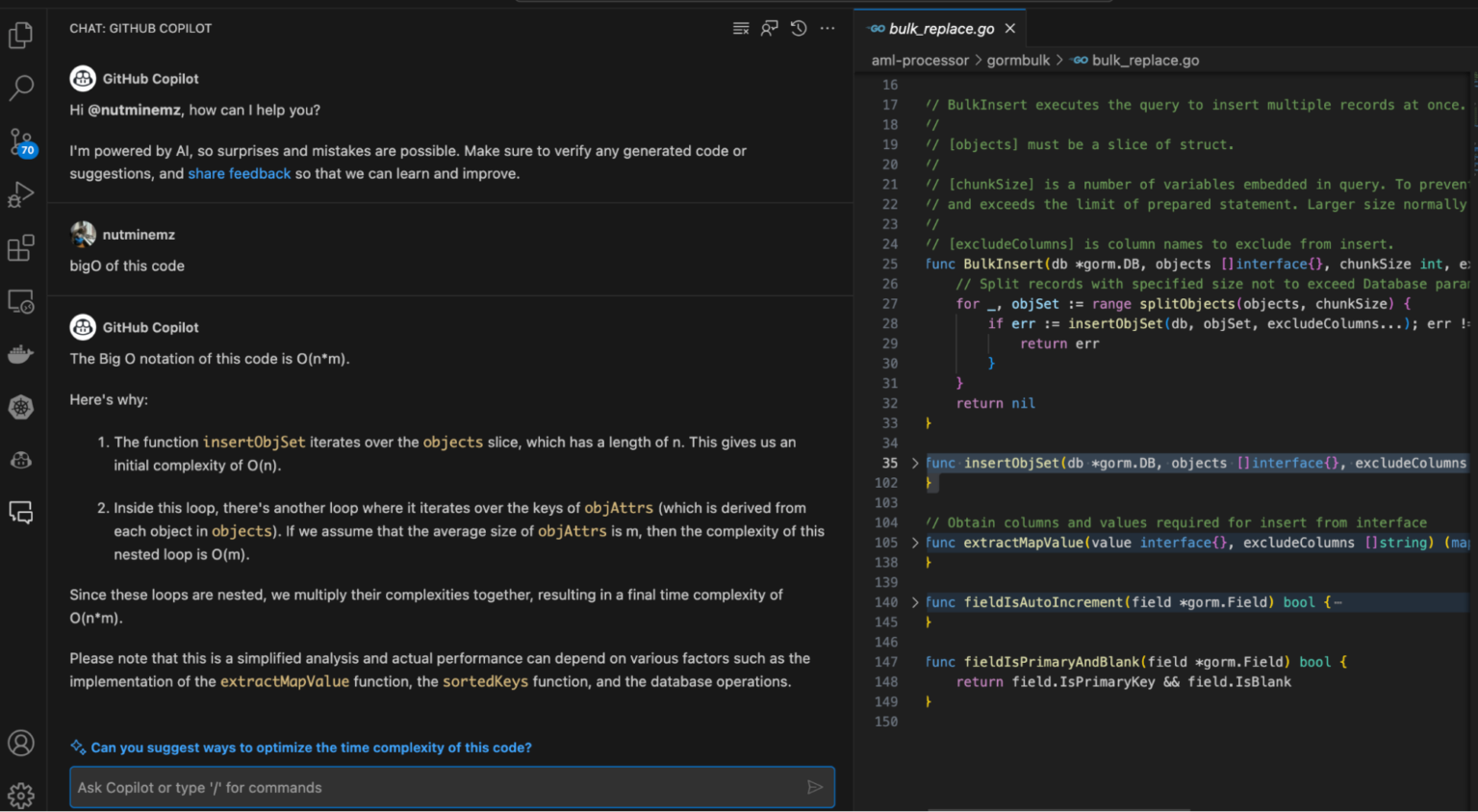The width and height of the screenshot is (1478, 812).
Task: Open GitHub Copilot chat history icon
Action: (x=798, y=28)
